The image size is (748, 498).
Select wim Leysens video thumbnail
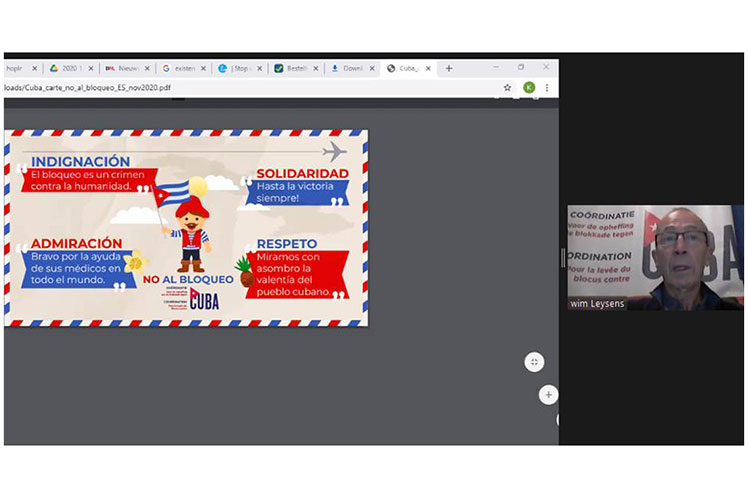[655, 257]
